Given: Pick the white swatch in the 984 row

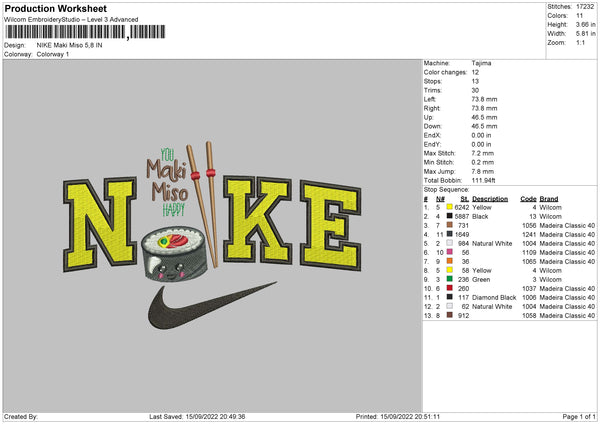Looking at the screenshot, I should (x=450, y=243).
